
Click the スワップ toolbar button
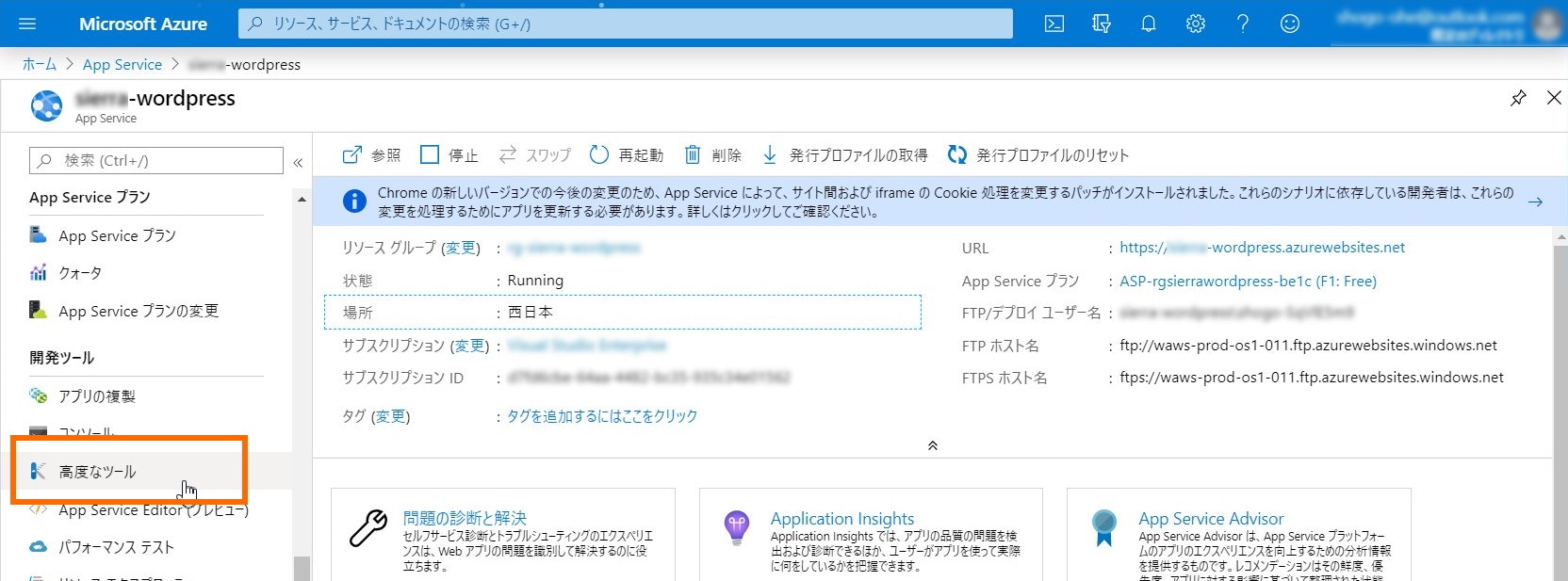(534, 154)
